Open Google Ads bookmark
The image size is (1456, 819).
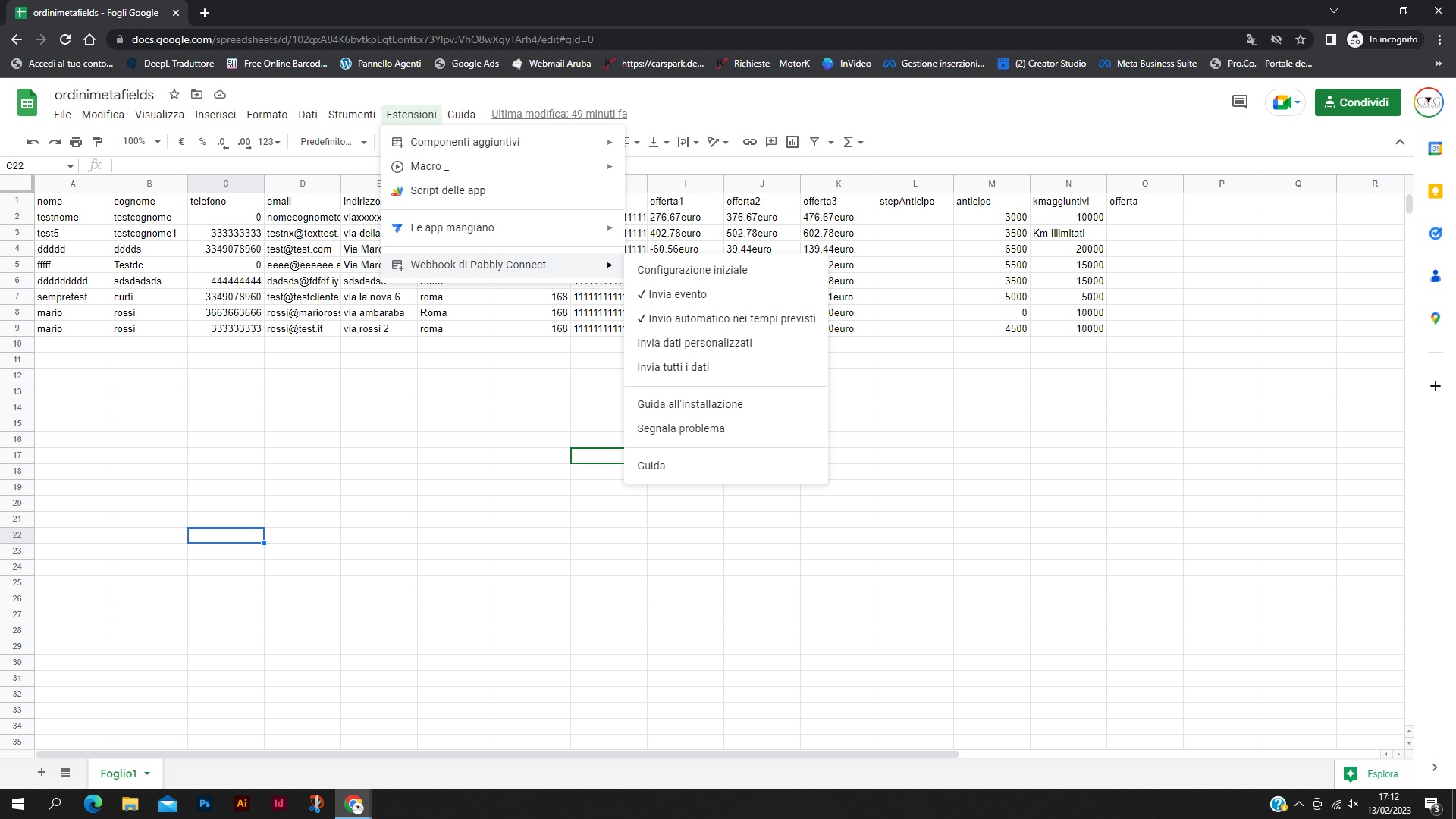[x=466, y=64]
